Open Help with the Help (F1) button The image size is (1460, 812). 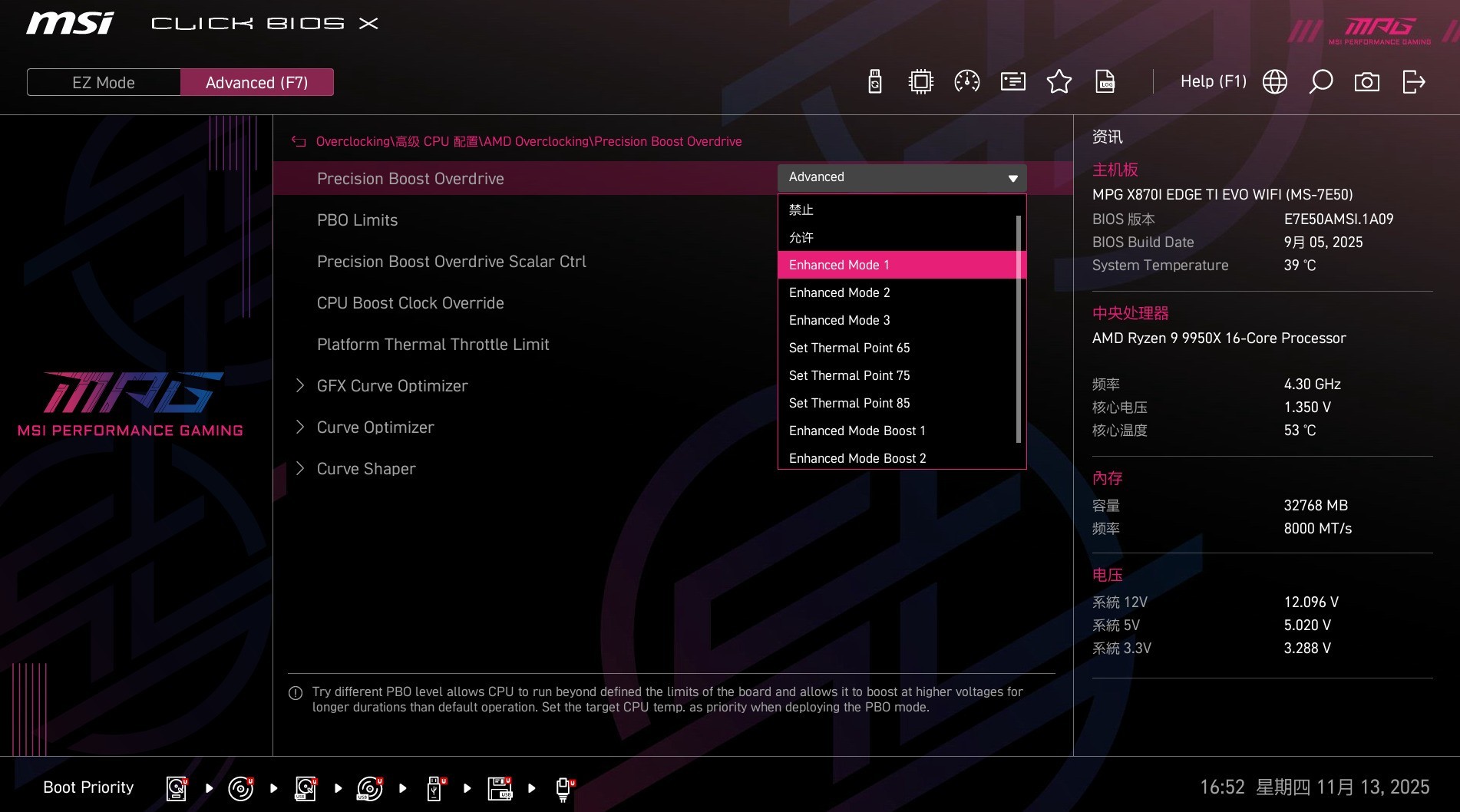pyautogui.click(x=1213, y=81)
